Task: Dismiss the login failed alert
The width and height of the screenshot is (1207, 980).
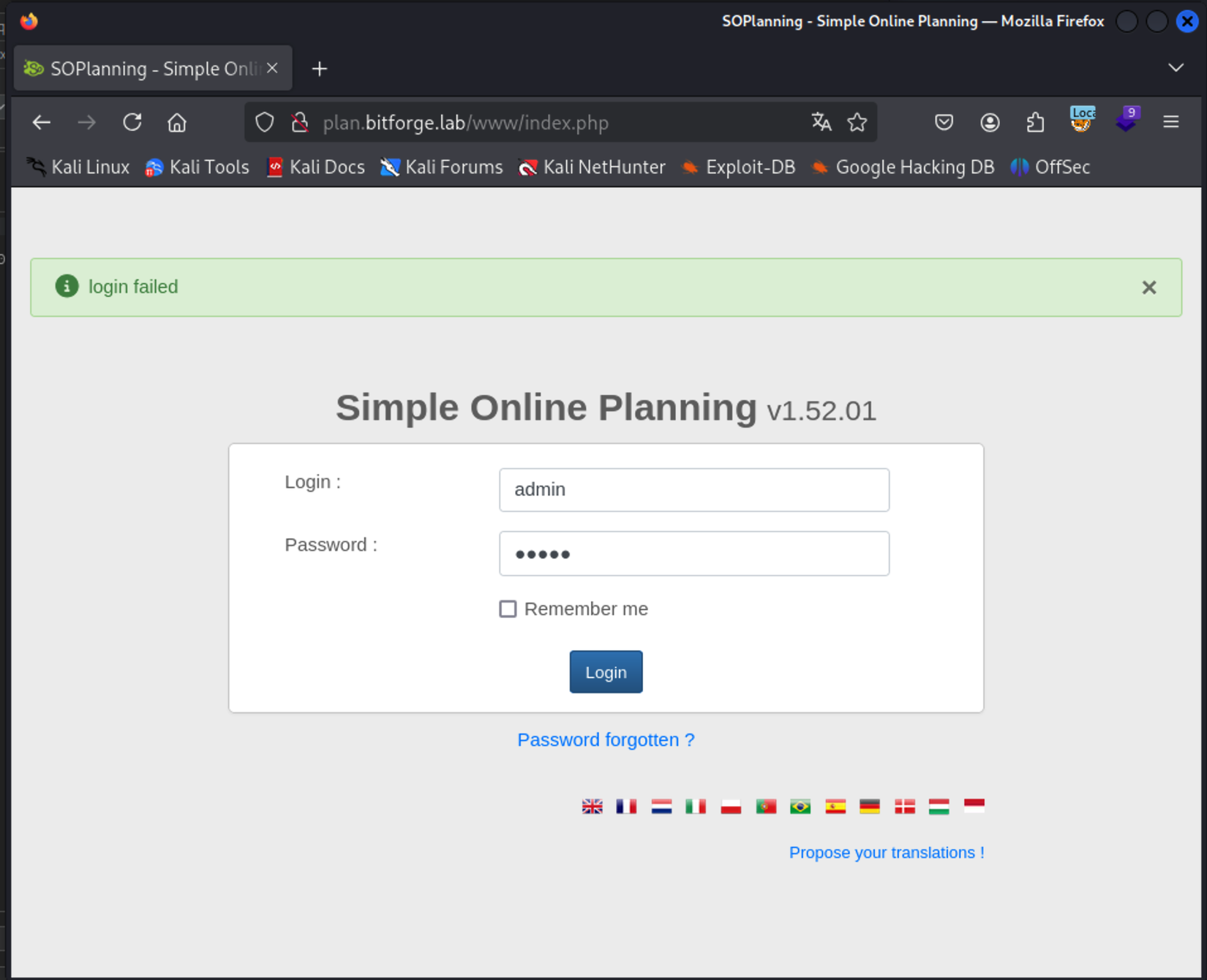Action: click(x=1149, y=287)
